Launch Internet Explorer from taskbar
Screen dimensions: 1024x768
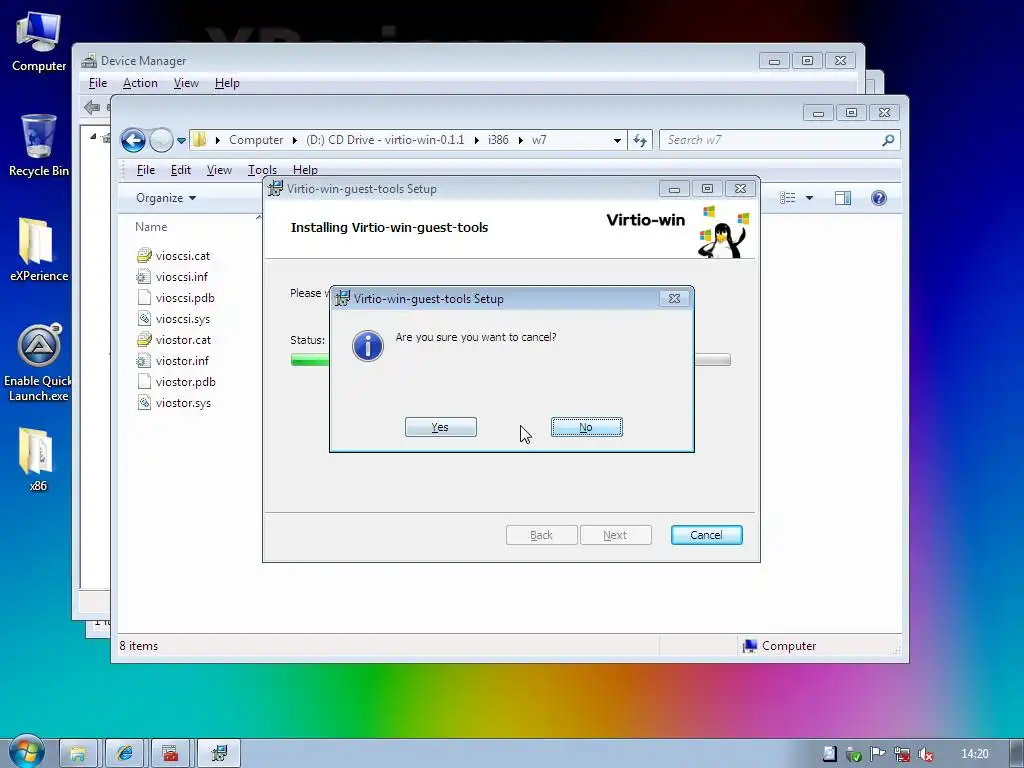[124, 754]
